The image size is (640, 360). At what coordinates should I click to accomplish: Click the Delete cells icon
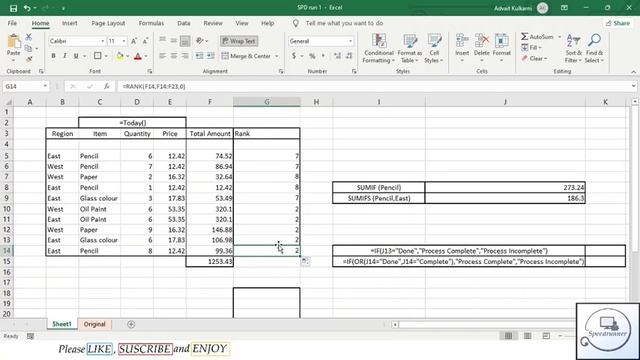[x=482, y=41]
